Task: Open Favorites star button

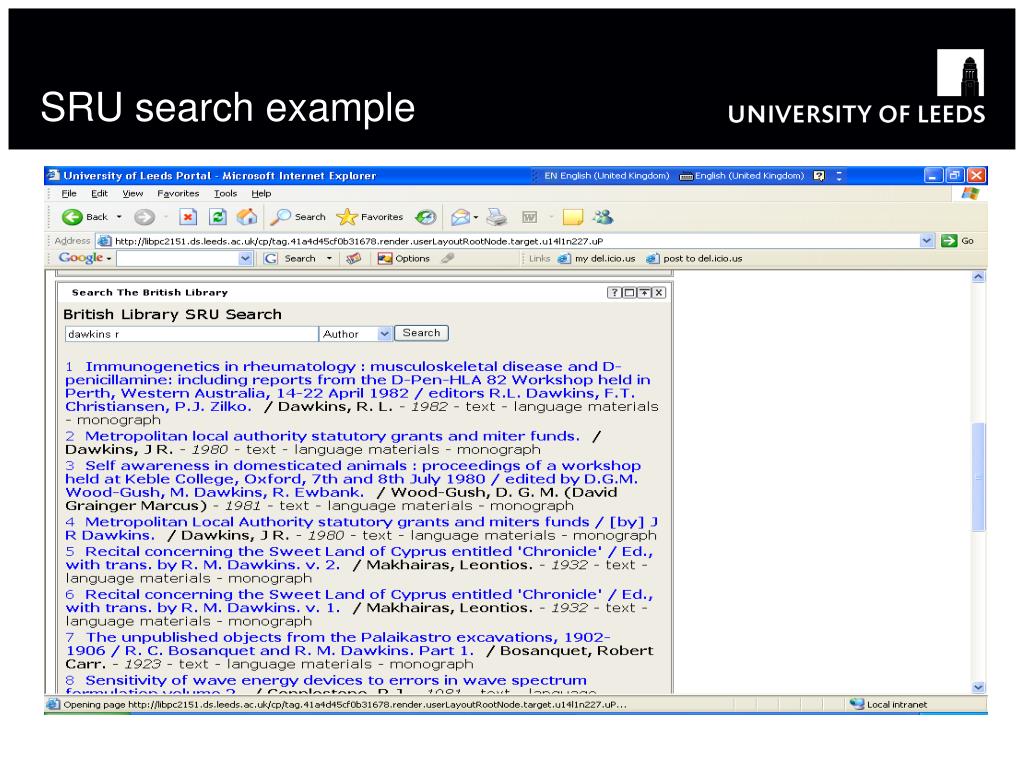Action: tap(370, 217)
